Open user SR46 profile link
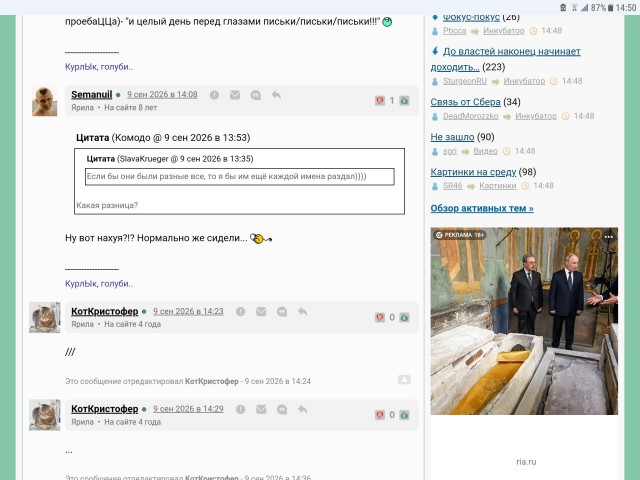Screen dimensions: 640x480 point(453,186)
